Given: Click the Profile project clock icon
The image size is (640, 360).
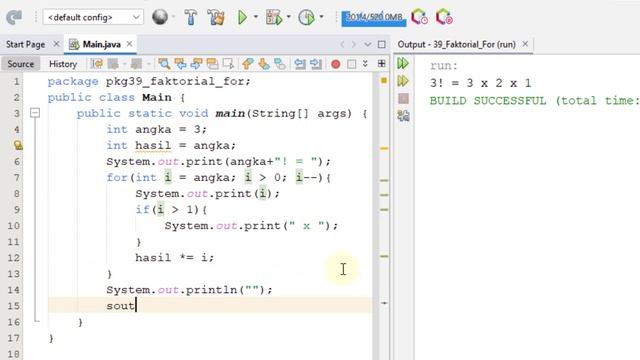Looking at the screenshot, I should 306,17.
